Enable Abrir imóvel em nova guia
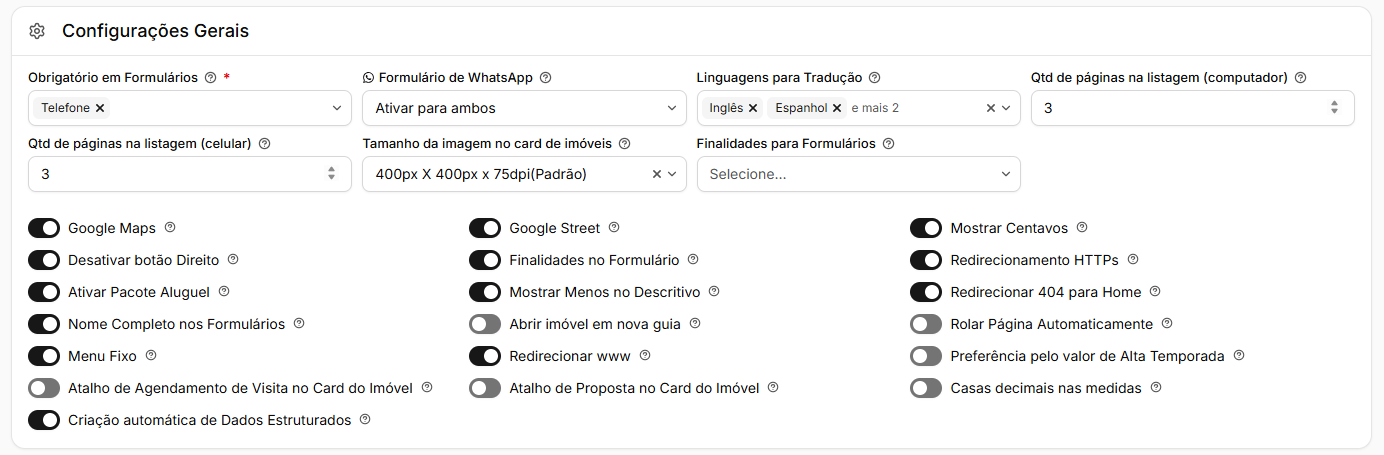Screen dimensions: 1384x455 (x=485, y=324)
